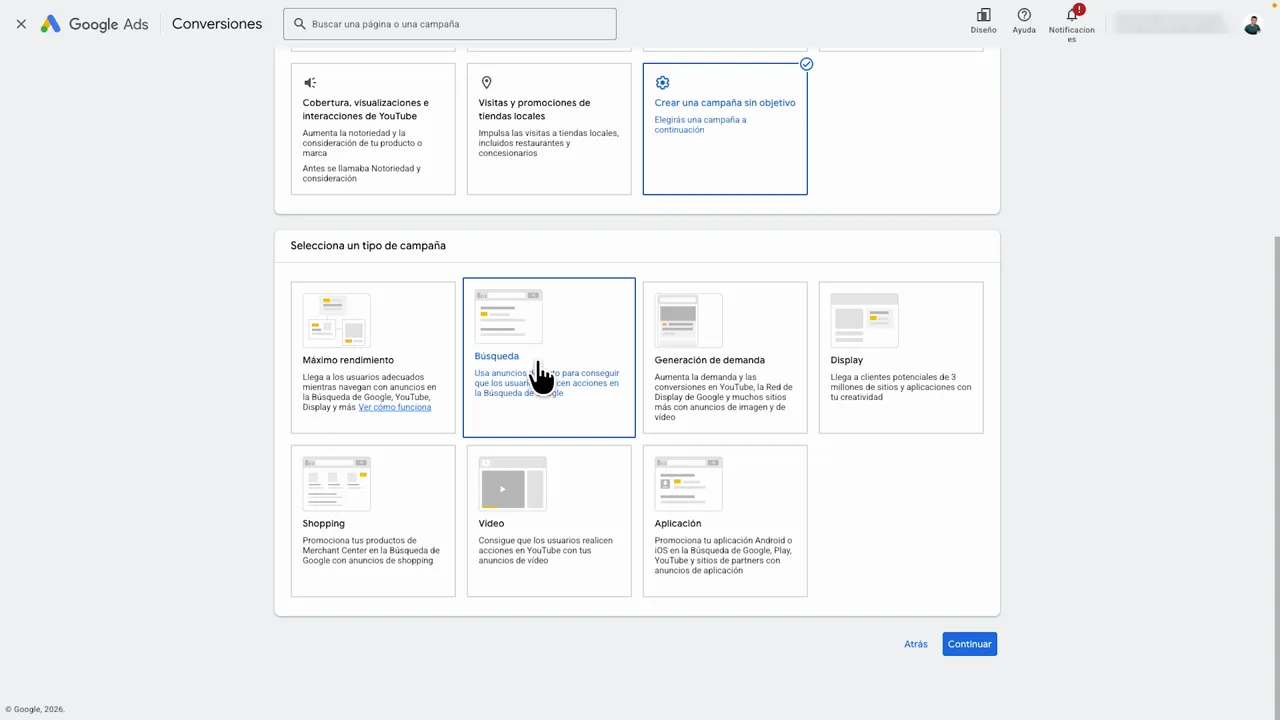This screenshot has height=720, width=1280.
Task: Choose the Máximo rendimiento campaign type
Action: [373, 357]
